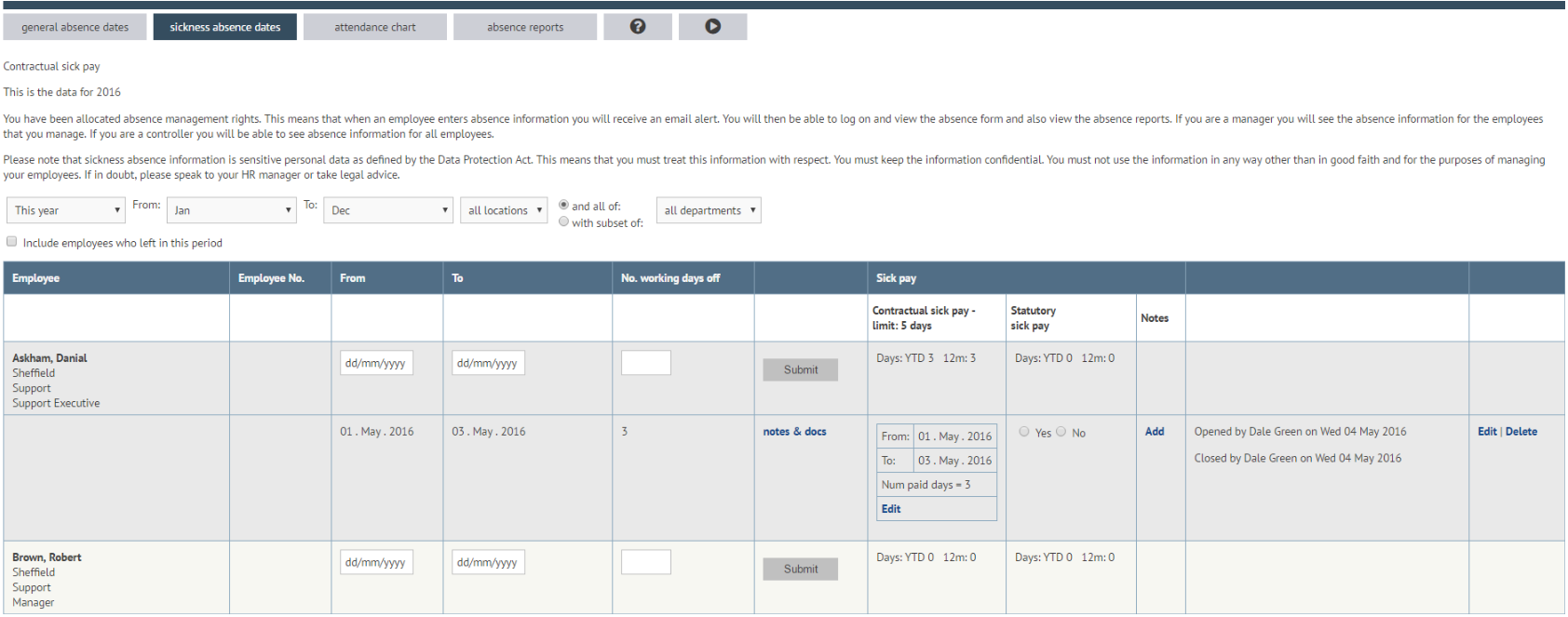Click the play video icon button
Screen dimensions: 1568x617
[x=712, y=27]
